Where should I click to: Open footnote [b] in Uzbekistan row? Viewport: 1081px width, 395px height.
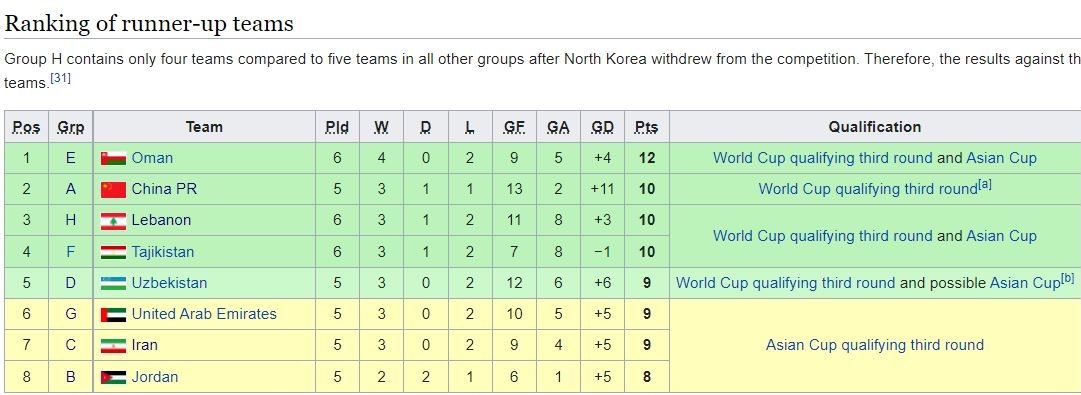[1068, 278]
